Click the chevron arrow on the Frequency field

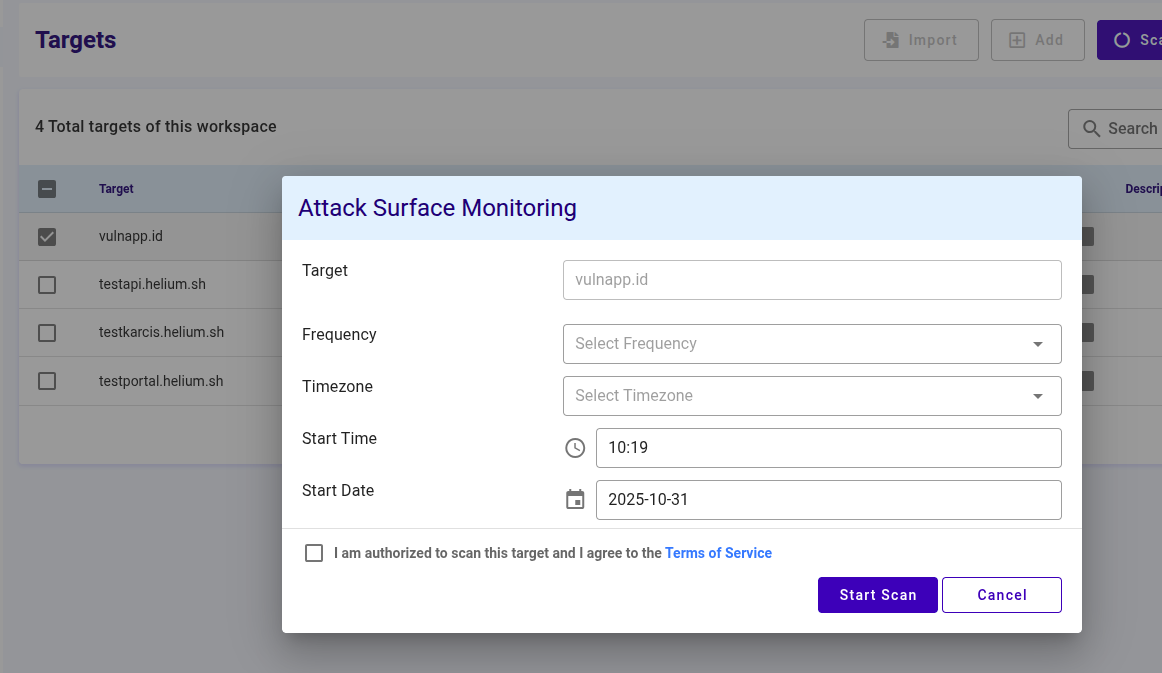tap(1038, 344)
